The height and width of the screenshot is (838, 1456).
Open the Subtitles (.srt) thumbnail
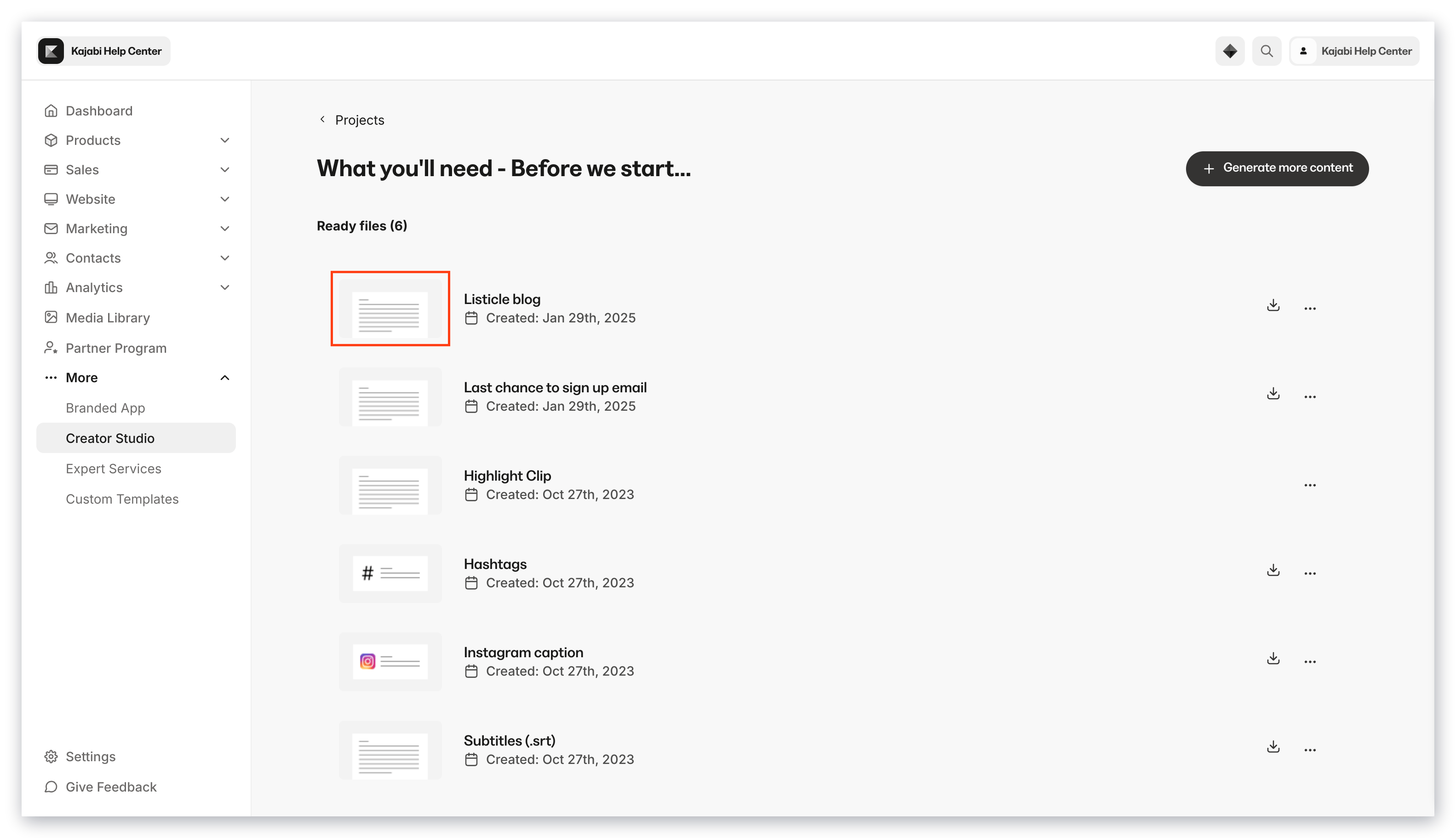[390, 750]
